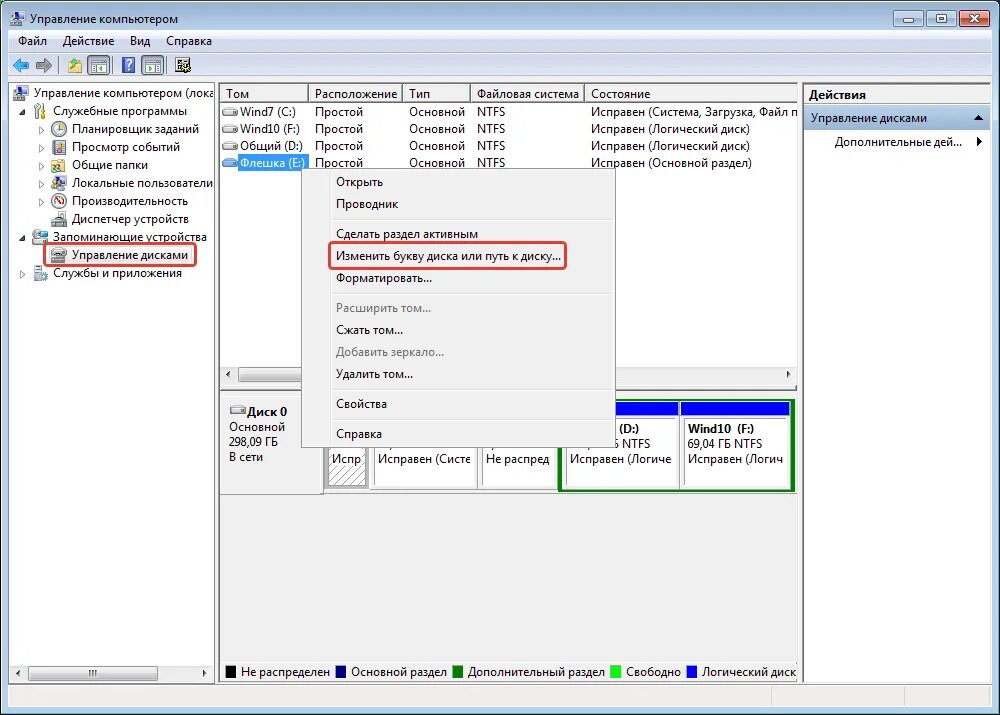Image resolution: width=1000 pixels, height=715 pixels.
Task: Expand the Просмотр событий node
Action: pyautogui.click(x=41, y=148)
